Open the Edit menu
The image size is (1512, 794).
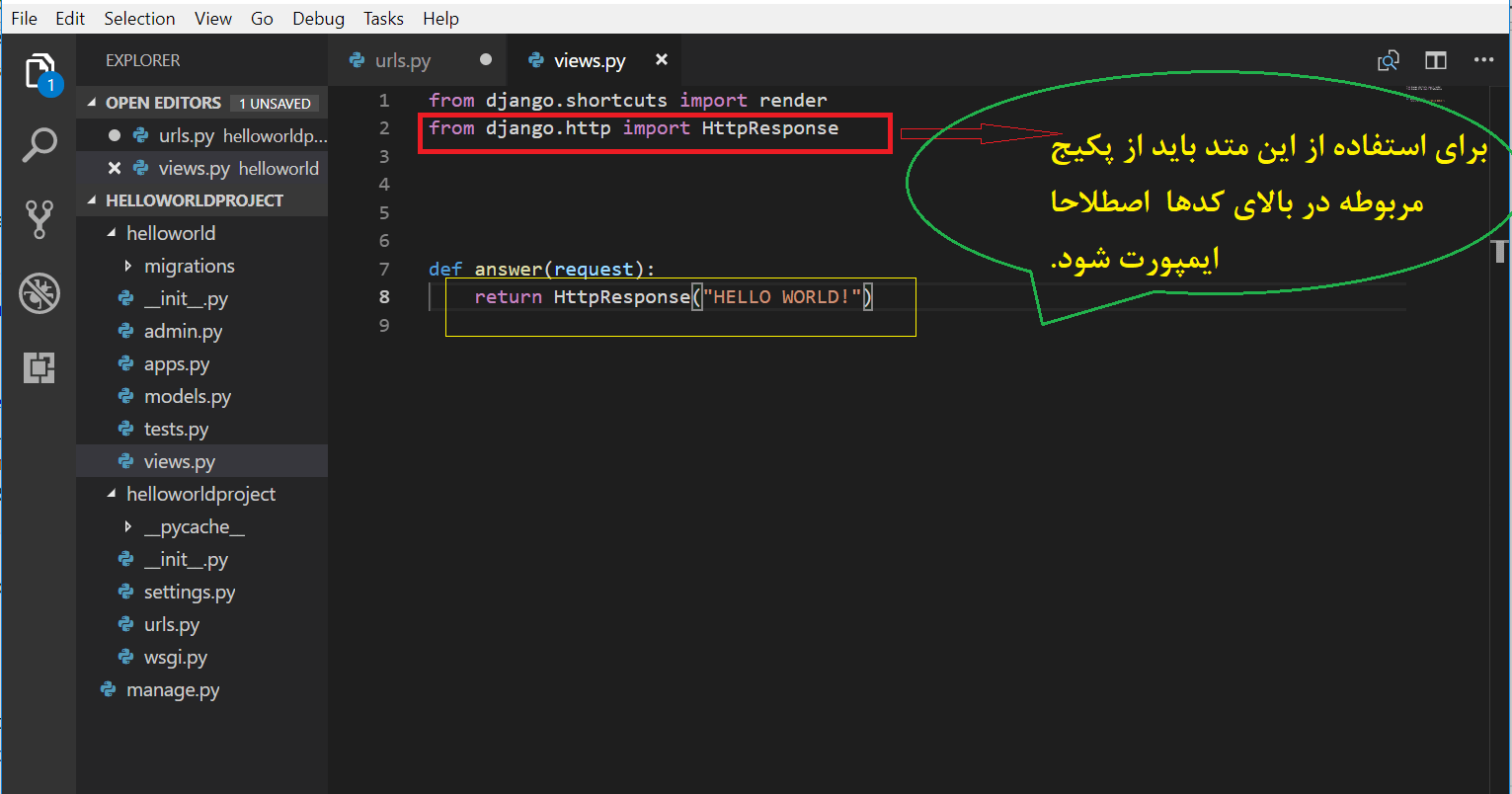[x=70, y=18]
